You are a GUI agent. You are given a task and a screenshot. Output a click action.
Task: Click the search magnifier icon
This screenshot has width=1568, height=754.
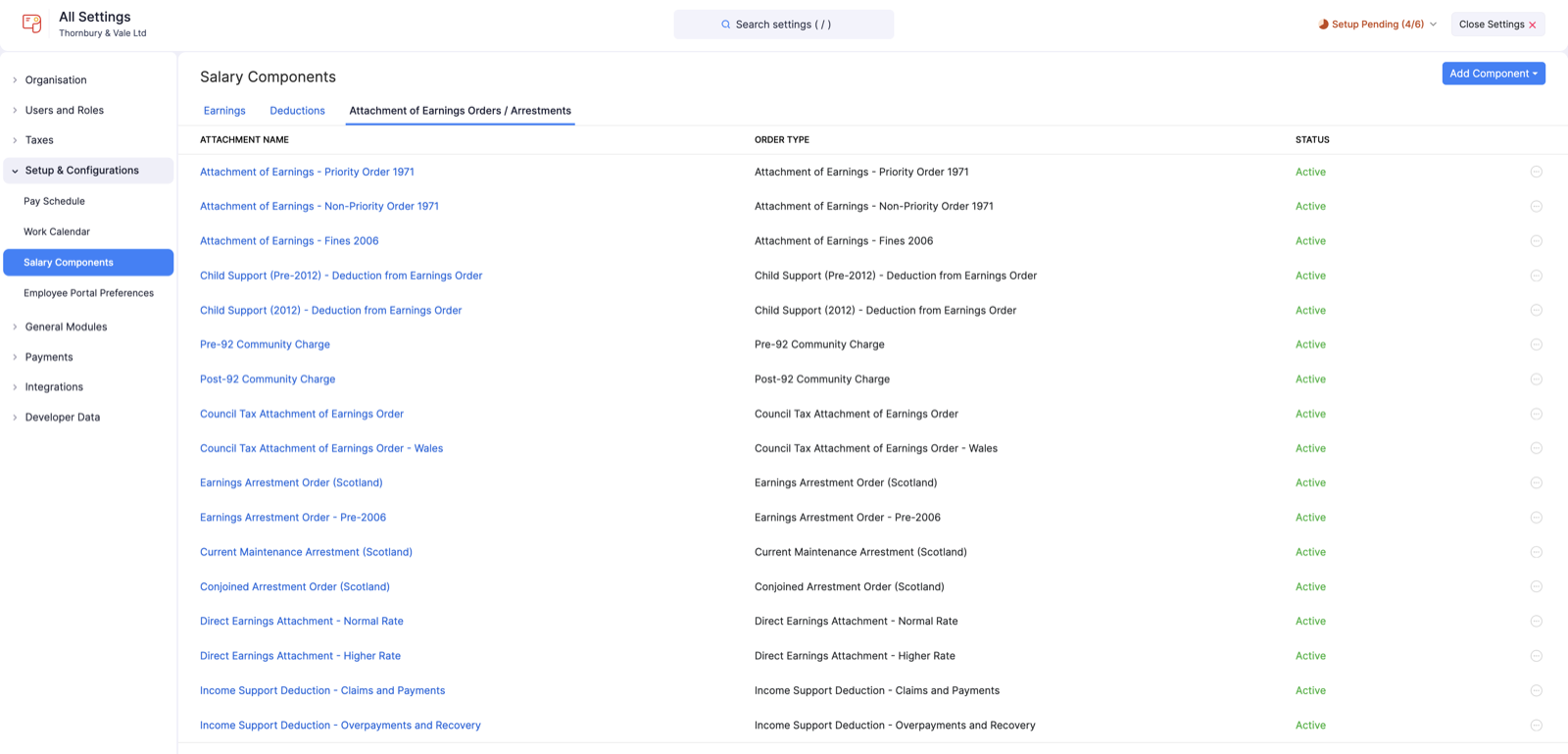(x=726, y=25)
